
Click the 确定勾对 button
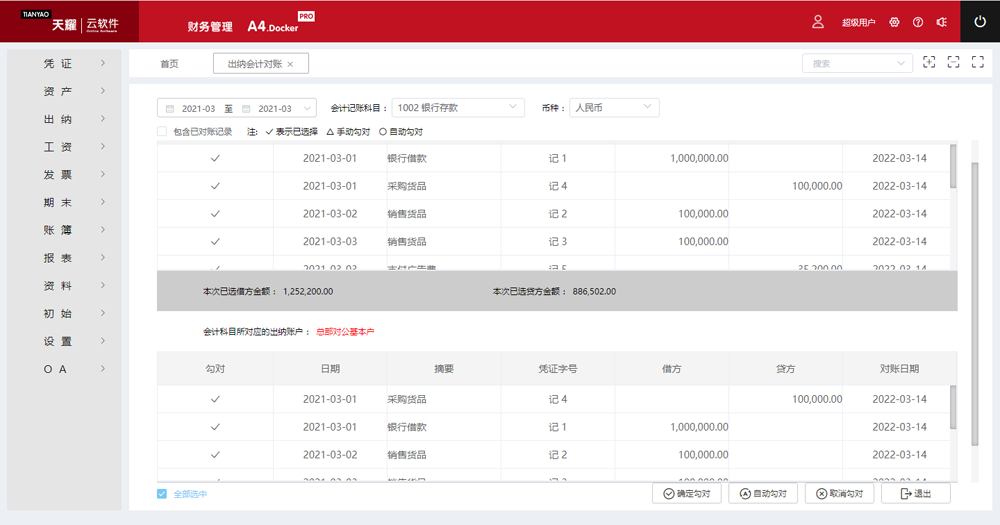coord(686,494)
